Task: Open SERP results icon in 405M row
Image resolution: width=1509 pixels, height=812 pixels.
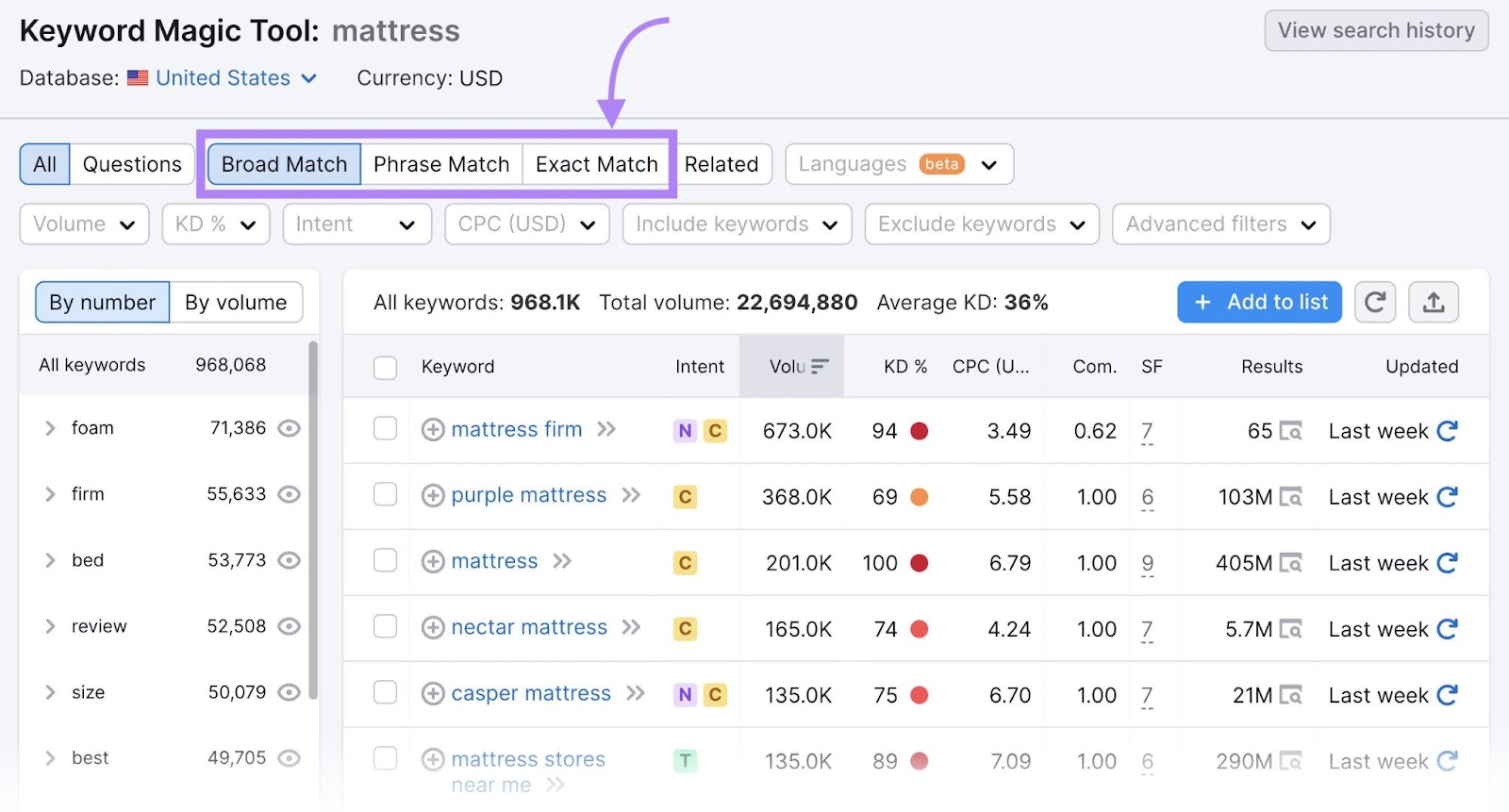Action: tap(1290, 564)
